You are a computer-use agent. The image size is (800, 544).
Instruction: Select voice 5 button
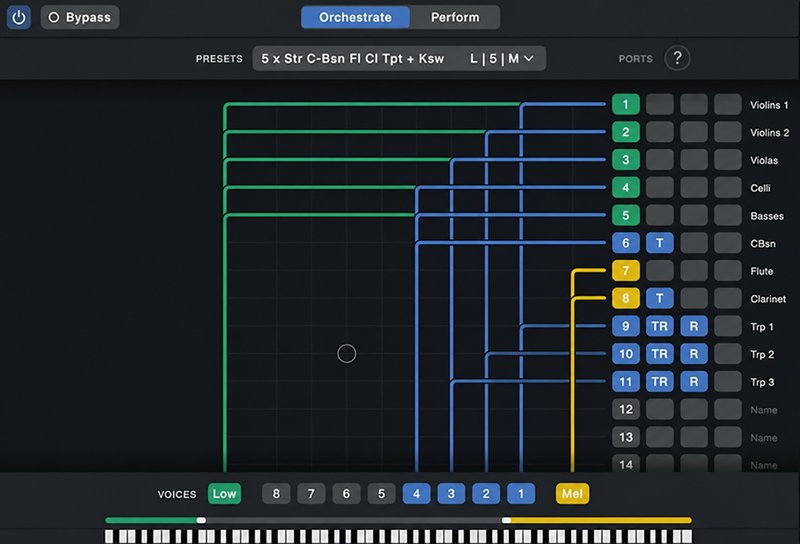pos(381,493)
